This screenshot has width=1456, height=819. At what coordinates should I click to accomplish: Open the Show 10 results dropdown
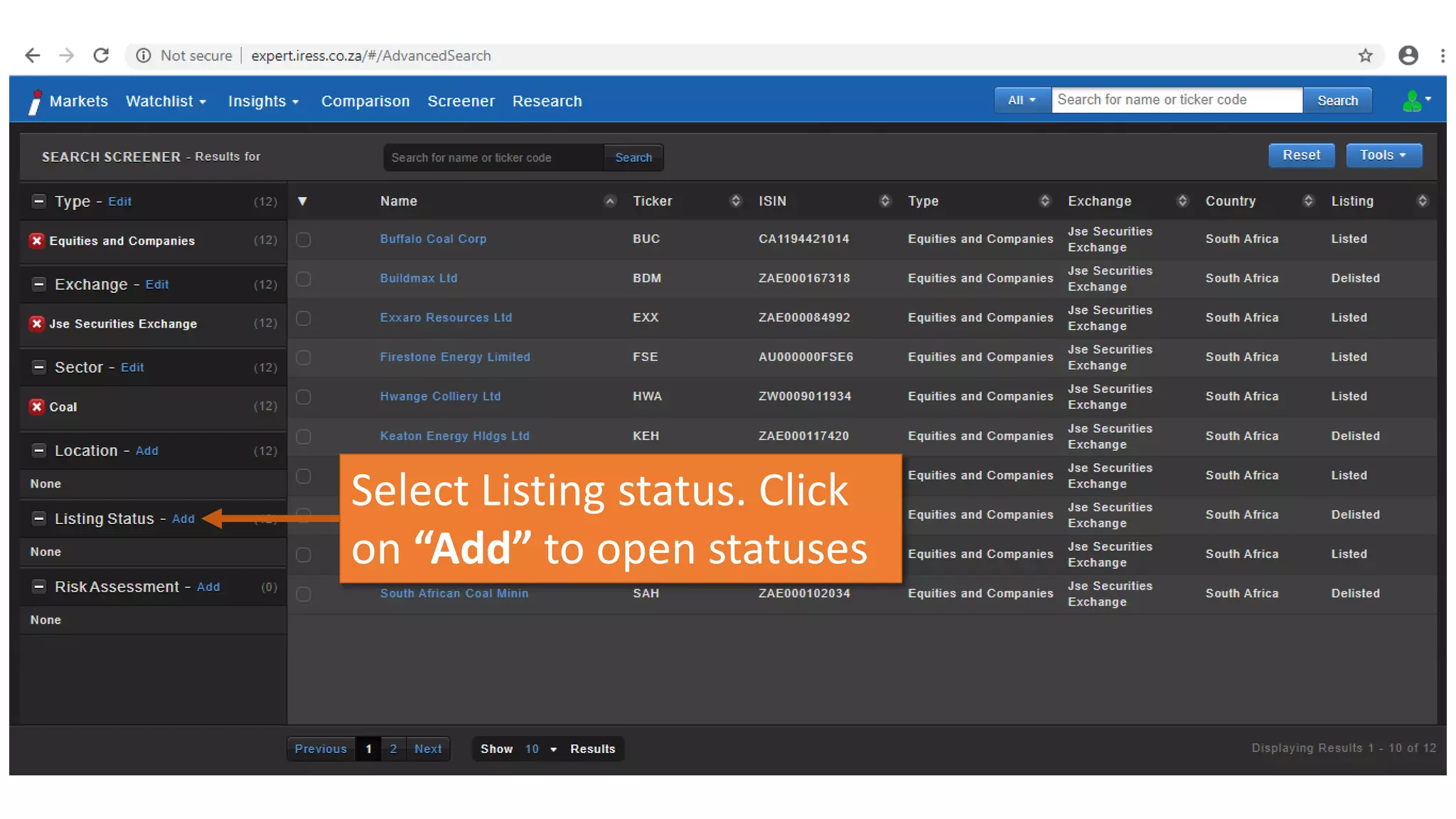coord(540,749)
